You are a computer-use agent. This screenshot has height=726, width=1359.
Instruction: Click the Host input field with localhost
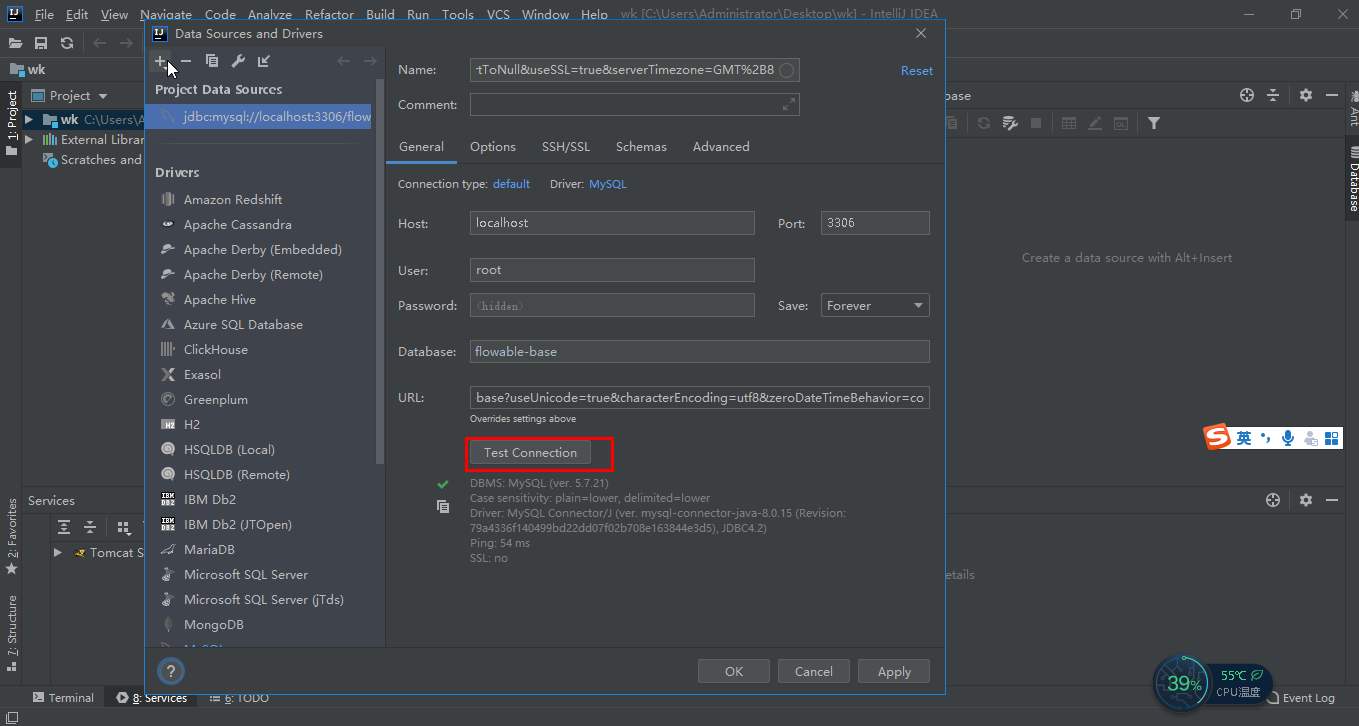[x=612, y=223]
